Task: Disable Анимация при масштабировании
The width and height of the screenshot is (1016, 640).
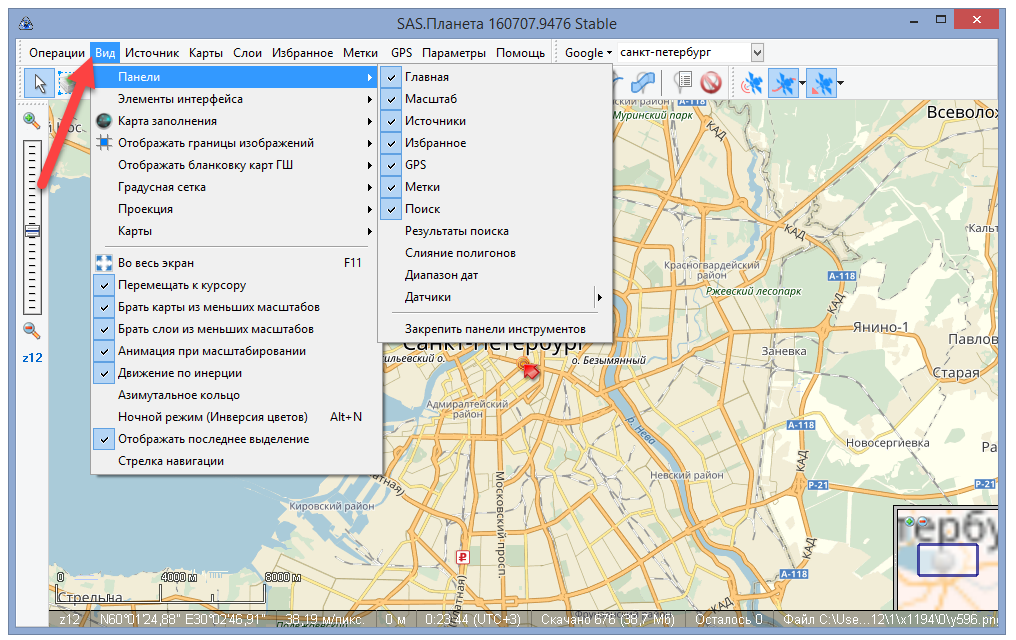Action: tap(211, 351)
